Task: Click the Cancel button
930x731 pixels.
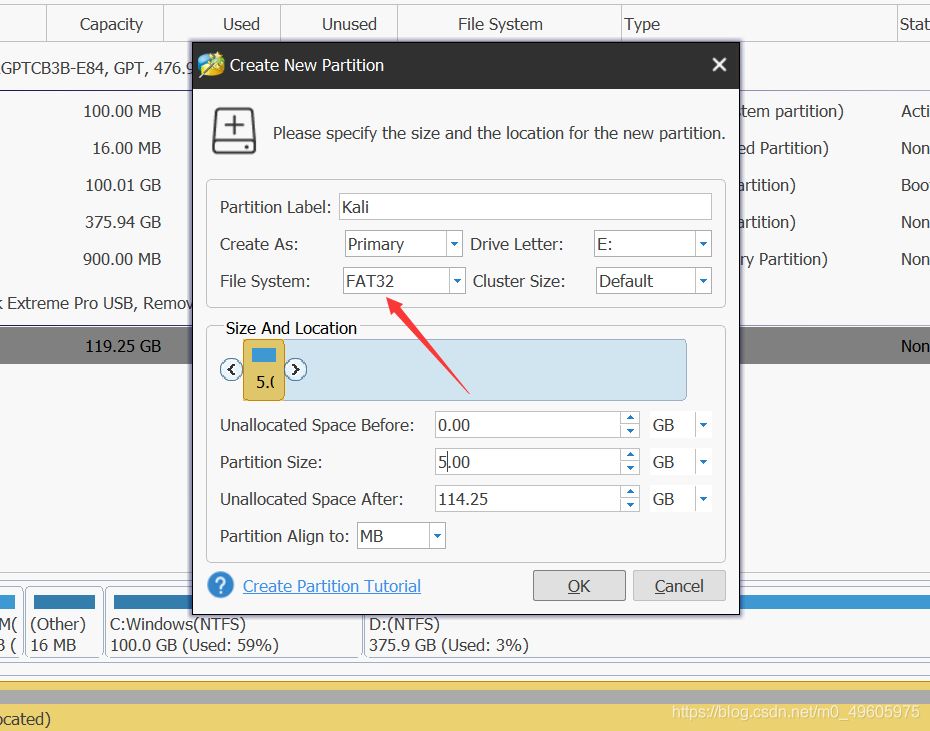Action: (679, 586)
